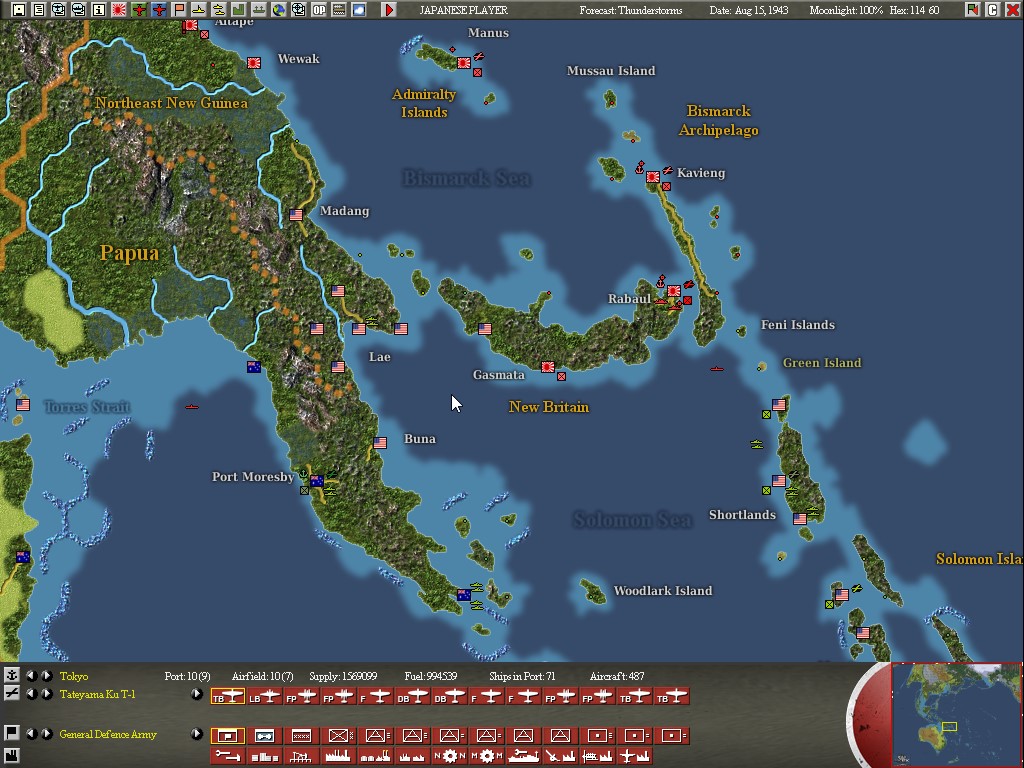This screenshot has height=768, width=1024.
Task: Click the M engine gear industry icon
Action: pyautogui.click(x=487, y=756)
